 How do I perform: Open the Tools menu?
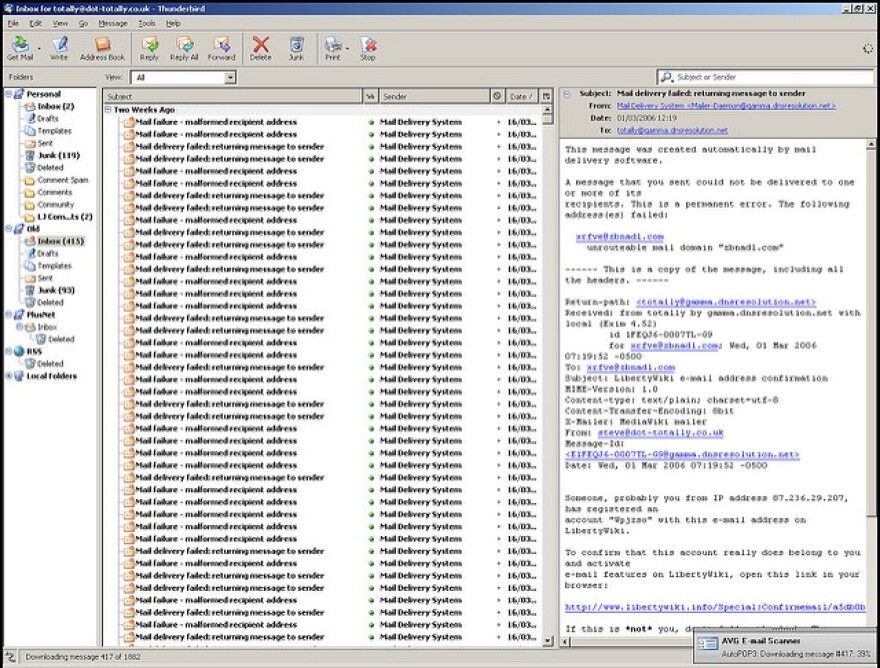coord(147,24)
